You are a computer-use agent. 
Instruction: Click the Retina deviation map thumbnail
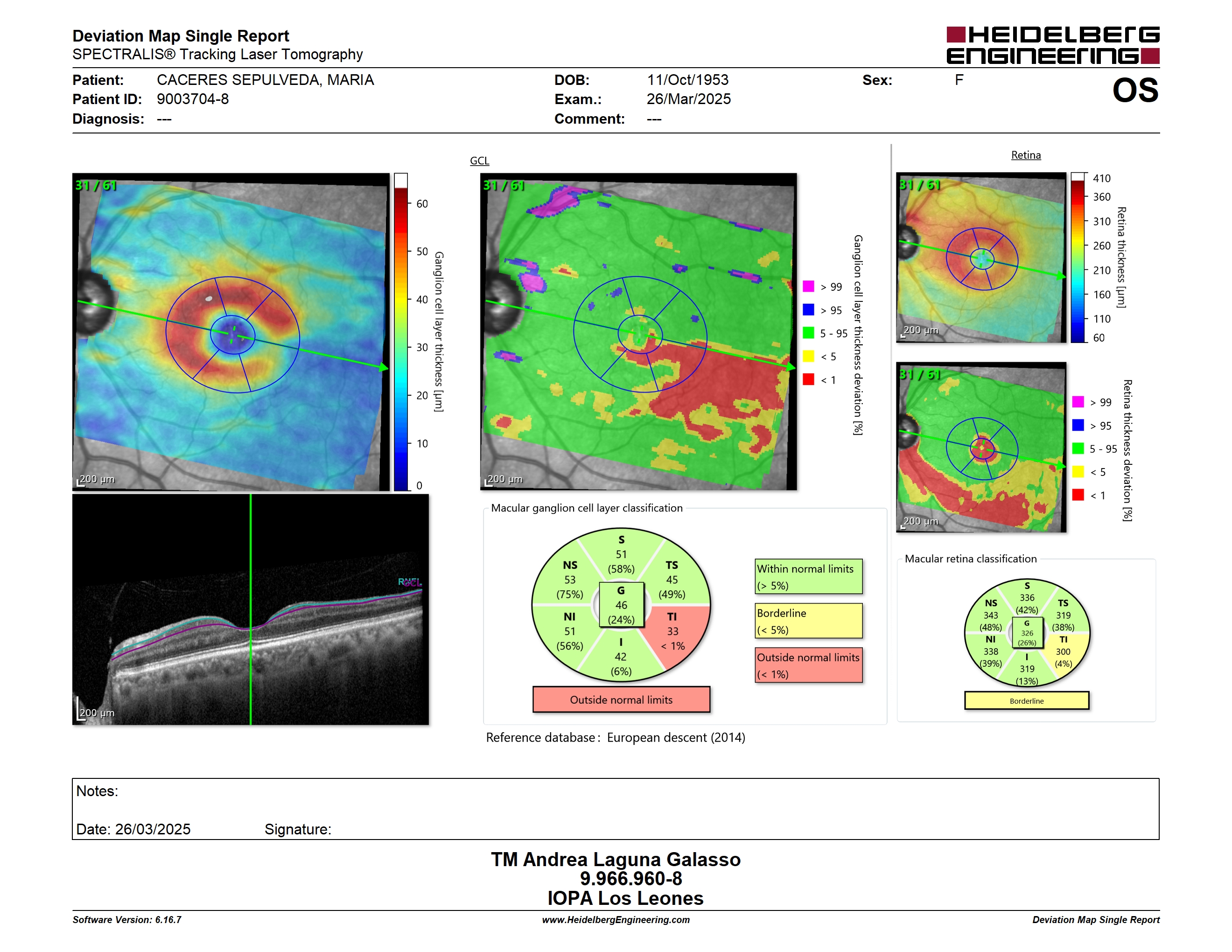coord(981,447)
